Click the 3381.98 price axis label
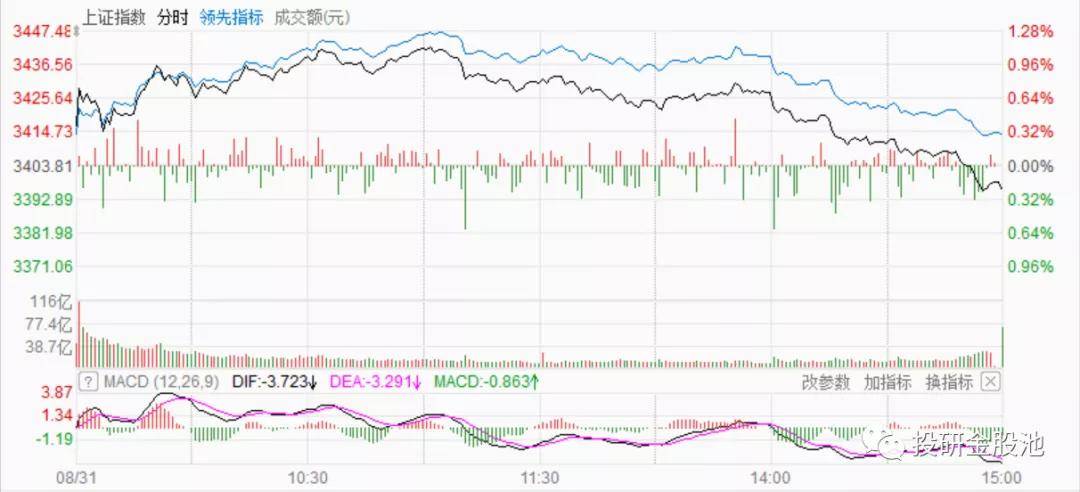This screenshot has width=1080, height=492. [x=42, y=233]
